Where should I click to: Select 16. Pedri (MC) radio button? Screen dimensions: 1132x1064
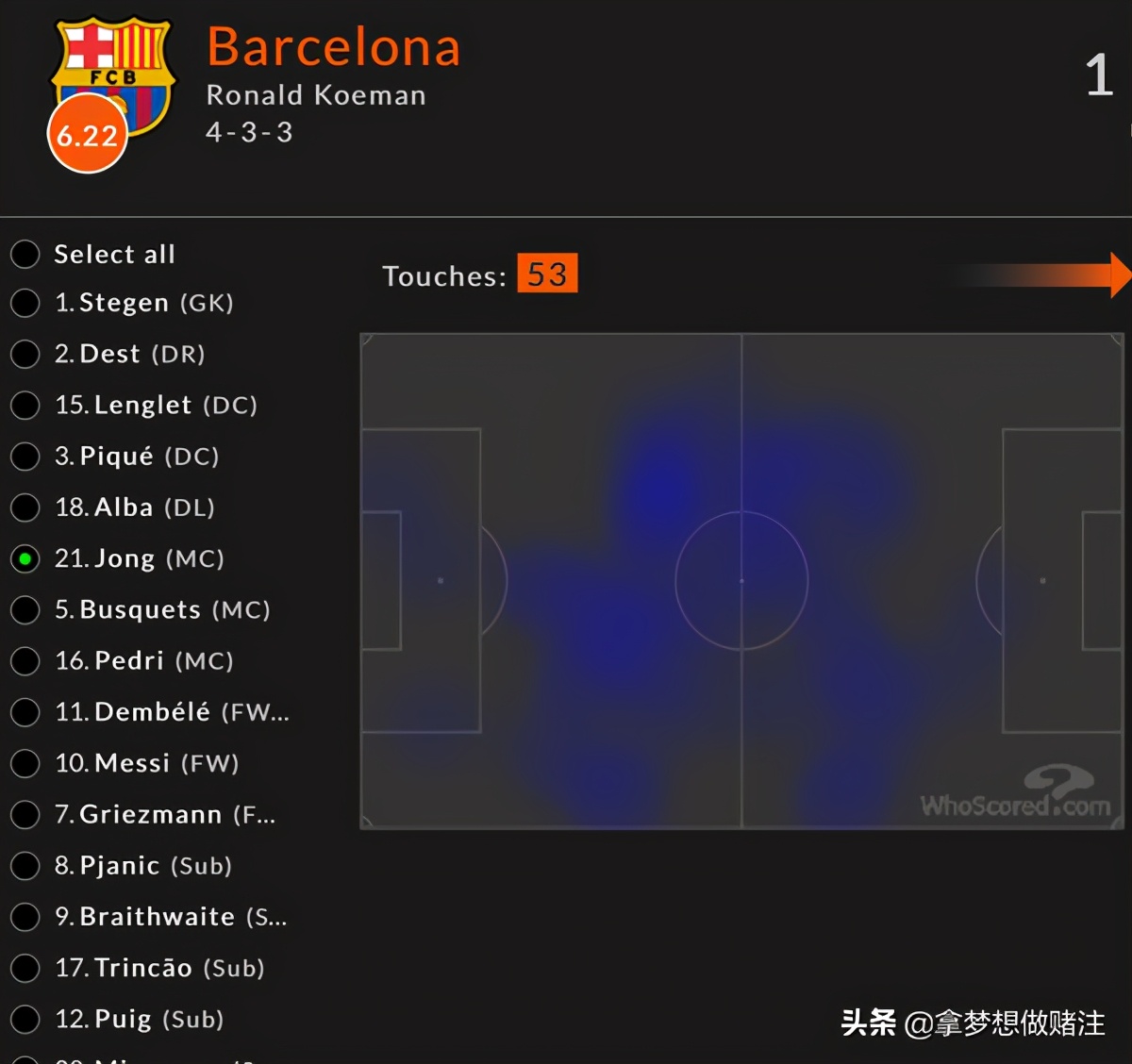(x=25, y=660)
